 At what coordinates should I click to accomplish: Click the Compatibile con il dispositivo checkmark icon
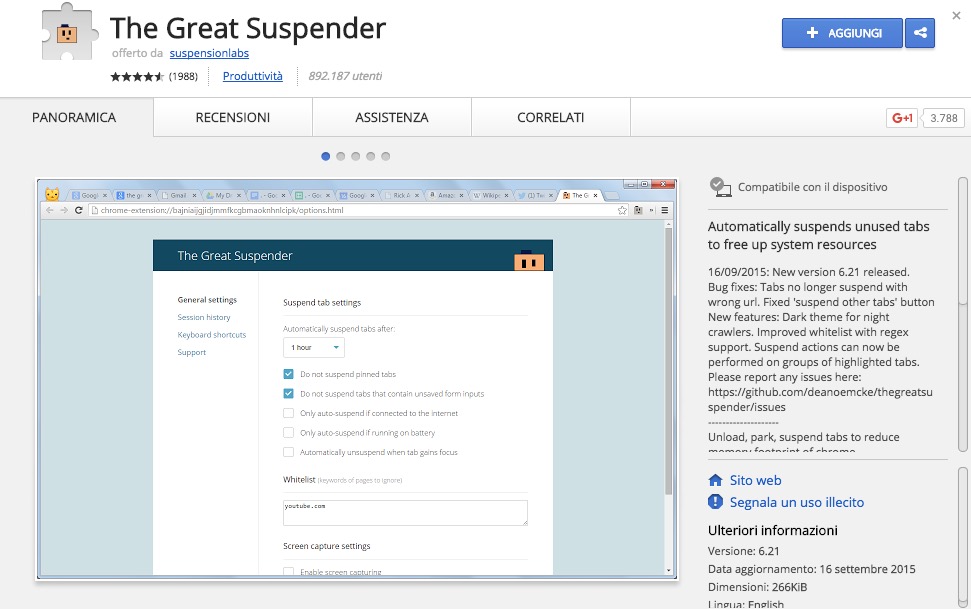719,186
